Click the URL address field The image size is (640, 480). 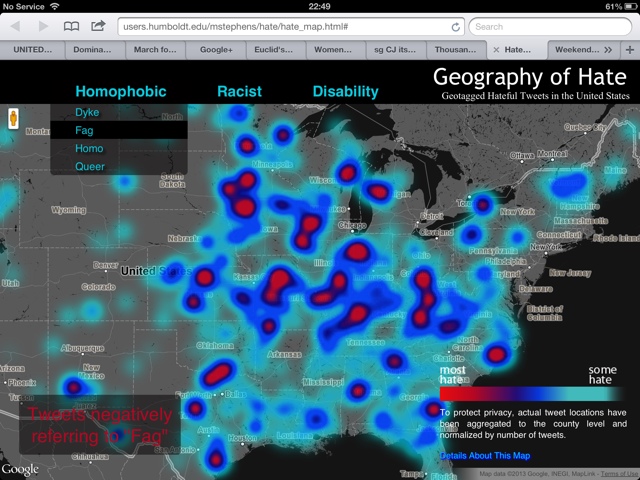click(x=291, y=27)
